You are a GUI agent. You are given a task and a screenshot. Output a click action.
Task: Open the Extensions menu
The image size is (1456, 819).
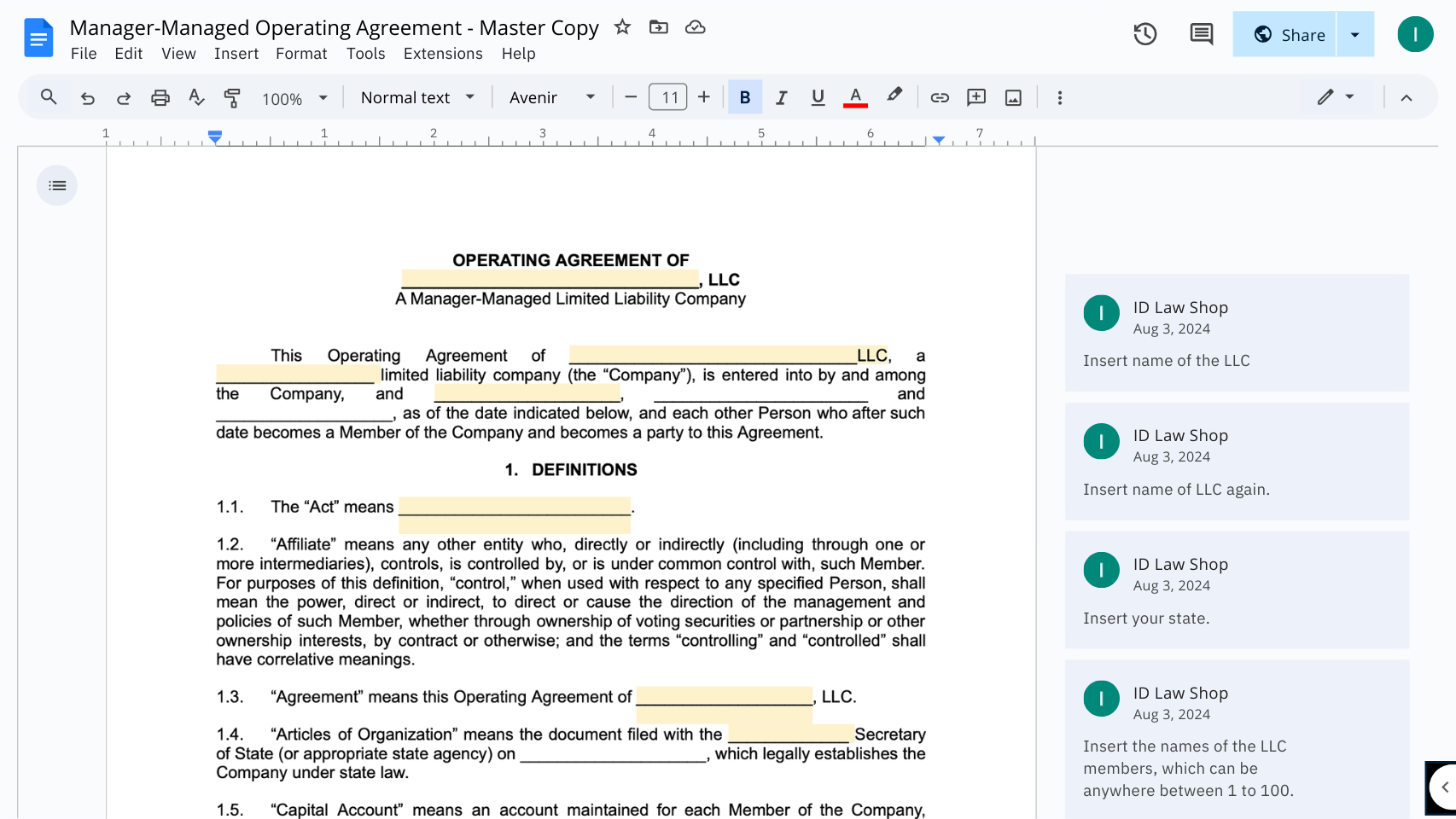click(443, 54)
